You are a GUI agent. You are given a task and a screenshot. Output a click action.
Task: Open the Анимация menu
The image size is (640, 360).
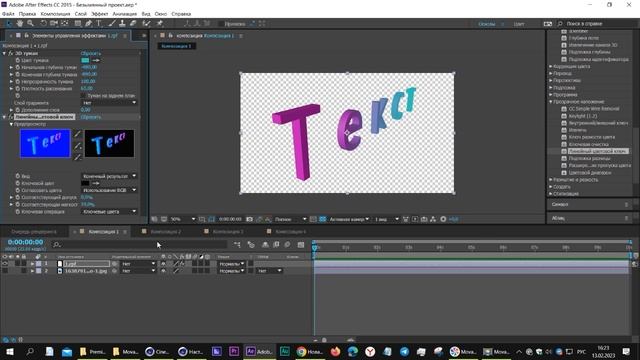pyautogui.click(x=125, y=14)
